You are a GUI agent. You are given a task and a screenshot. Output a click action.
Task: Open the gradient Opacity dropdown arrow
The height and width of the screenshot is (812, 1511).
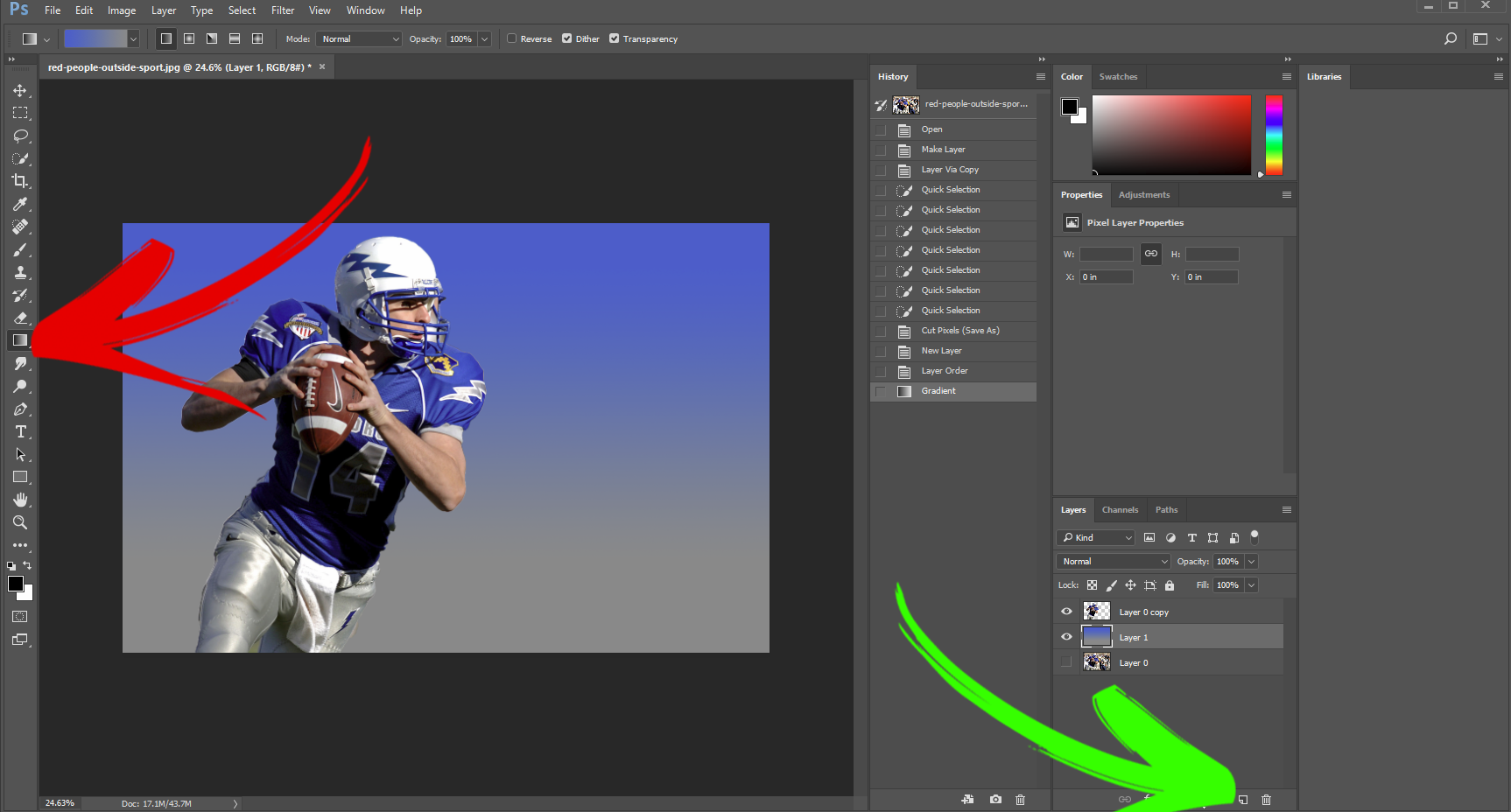(x=484, y=39)
